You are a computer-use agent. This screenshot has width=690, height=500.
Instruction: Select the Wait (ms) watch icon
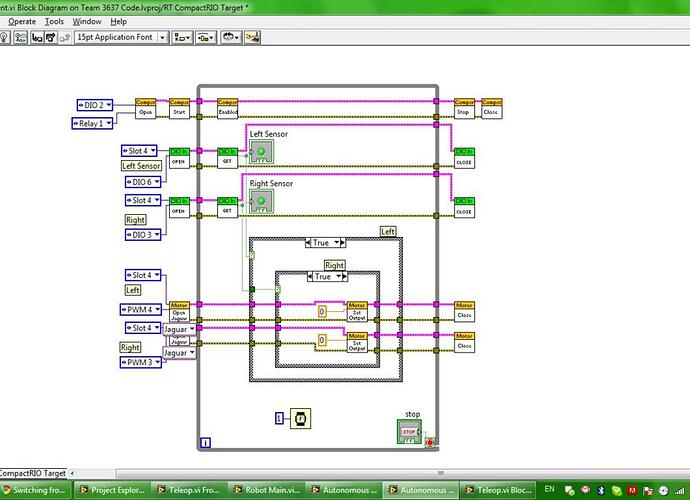point(301,419)
